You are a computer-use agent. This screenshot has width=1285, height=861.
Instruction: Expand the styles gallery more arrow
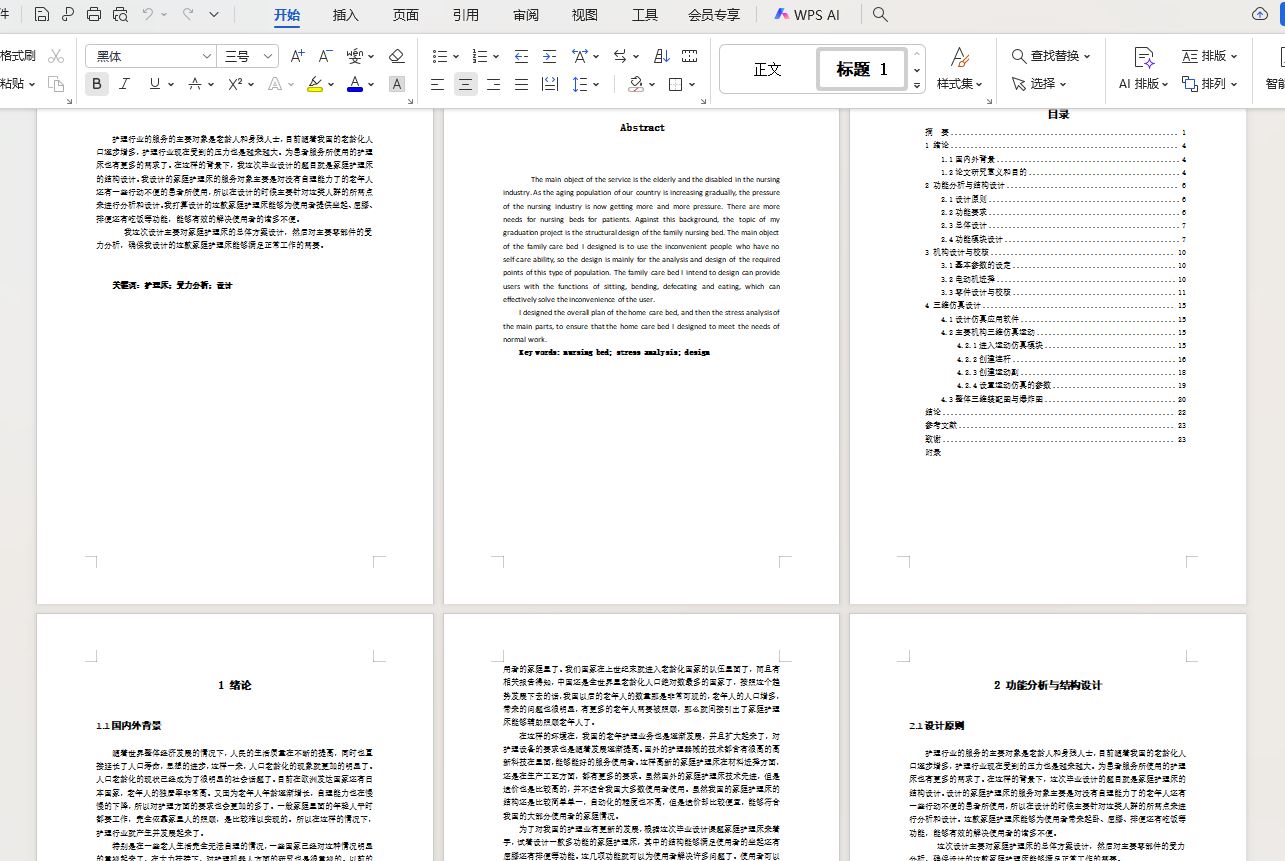coord(917,86)
